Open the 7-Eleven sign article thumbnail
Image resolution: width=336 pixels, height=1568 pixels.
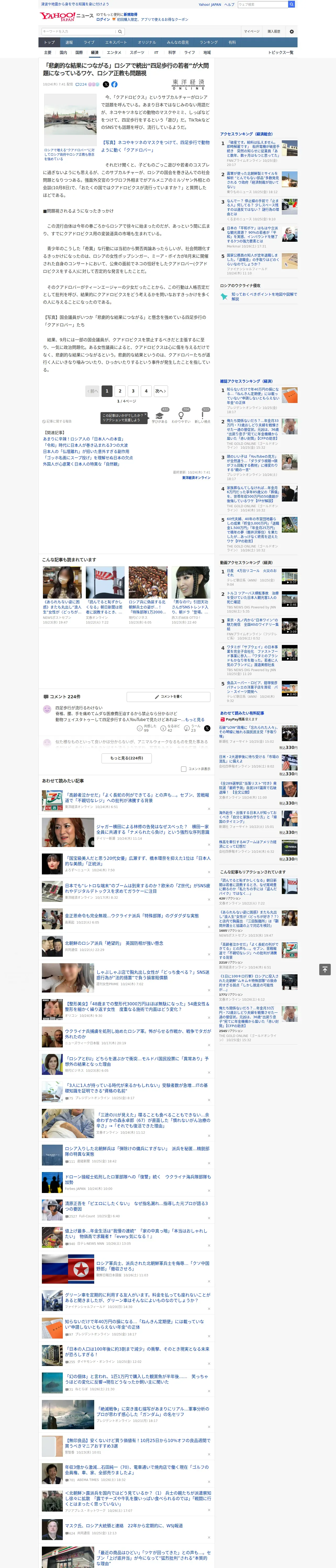click(x=52, y=800)
